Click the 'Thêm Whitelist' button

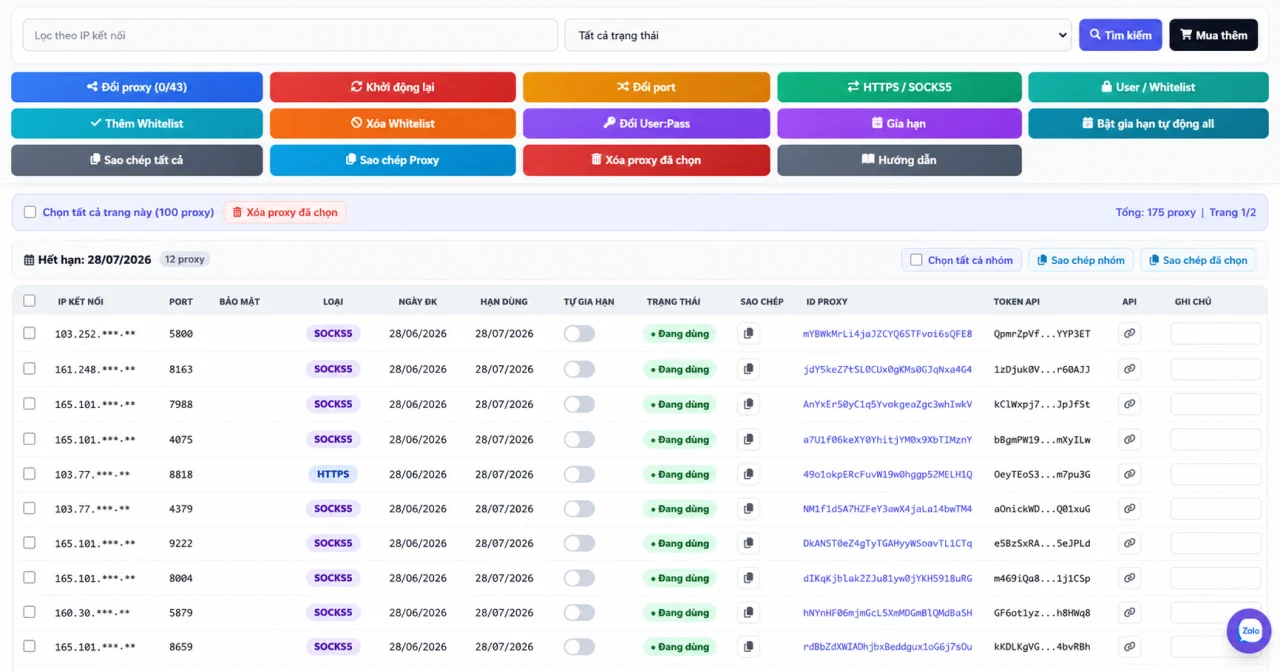pyautogui.click(x=137, y=123)
